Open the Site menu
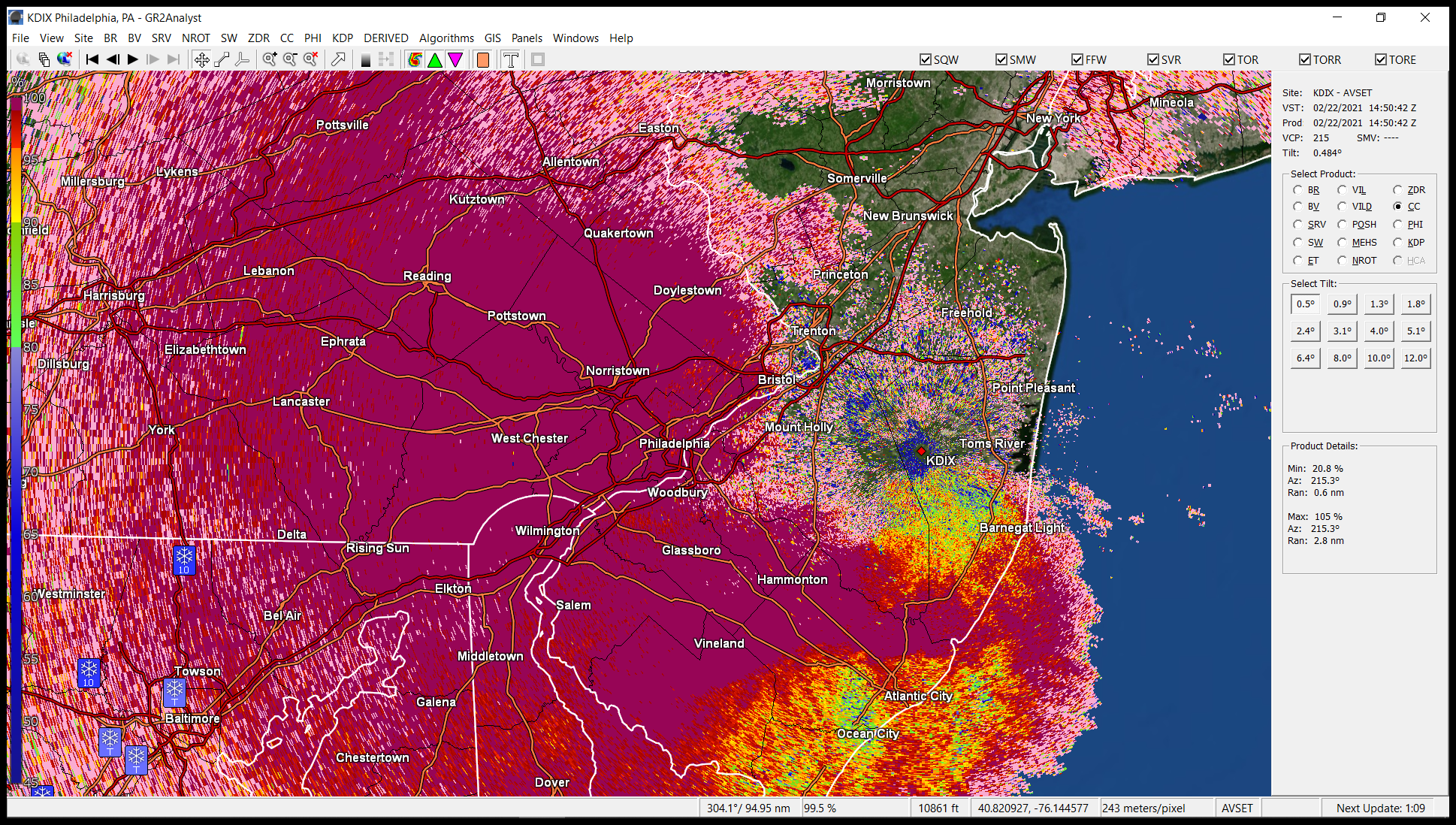This screenshot has width=1456, height=825. 83,38
